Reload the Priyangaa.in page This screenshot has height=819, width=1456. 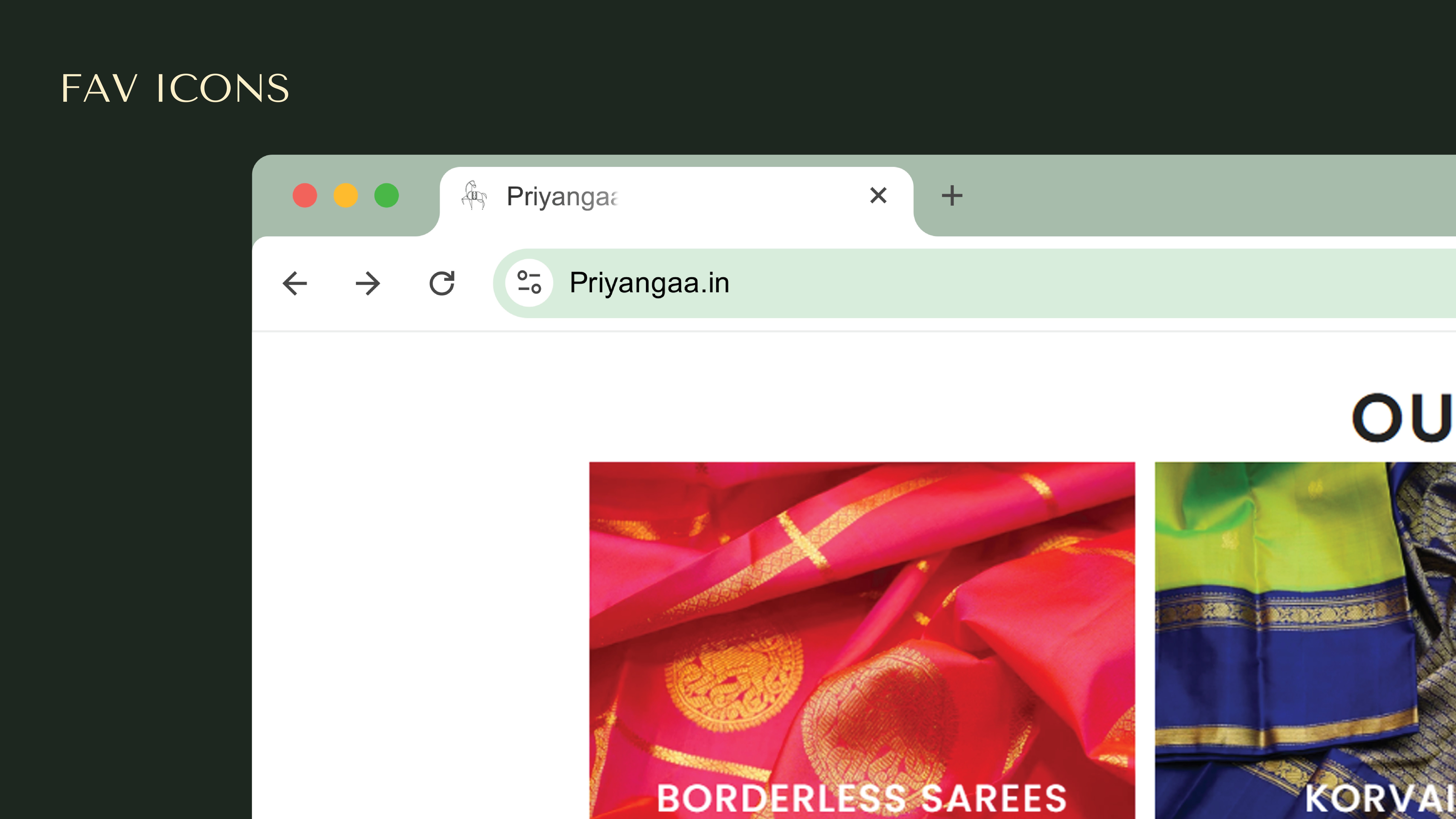pos(442,283)
